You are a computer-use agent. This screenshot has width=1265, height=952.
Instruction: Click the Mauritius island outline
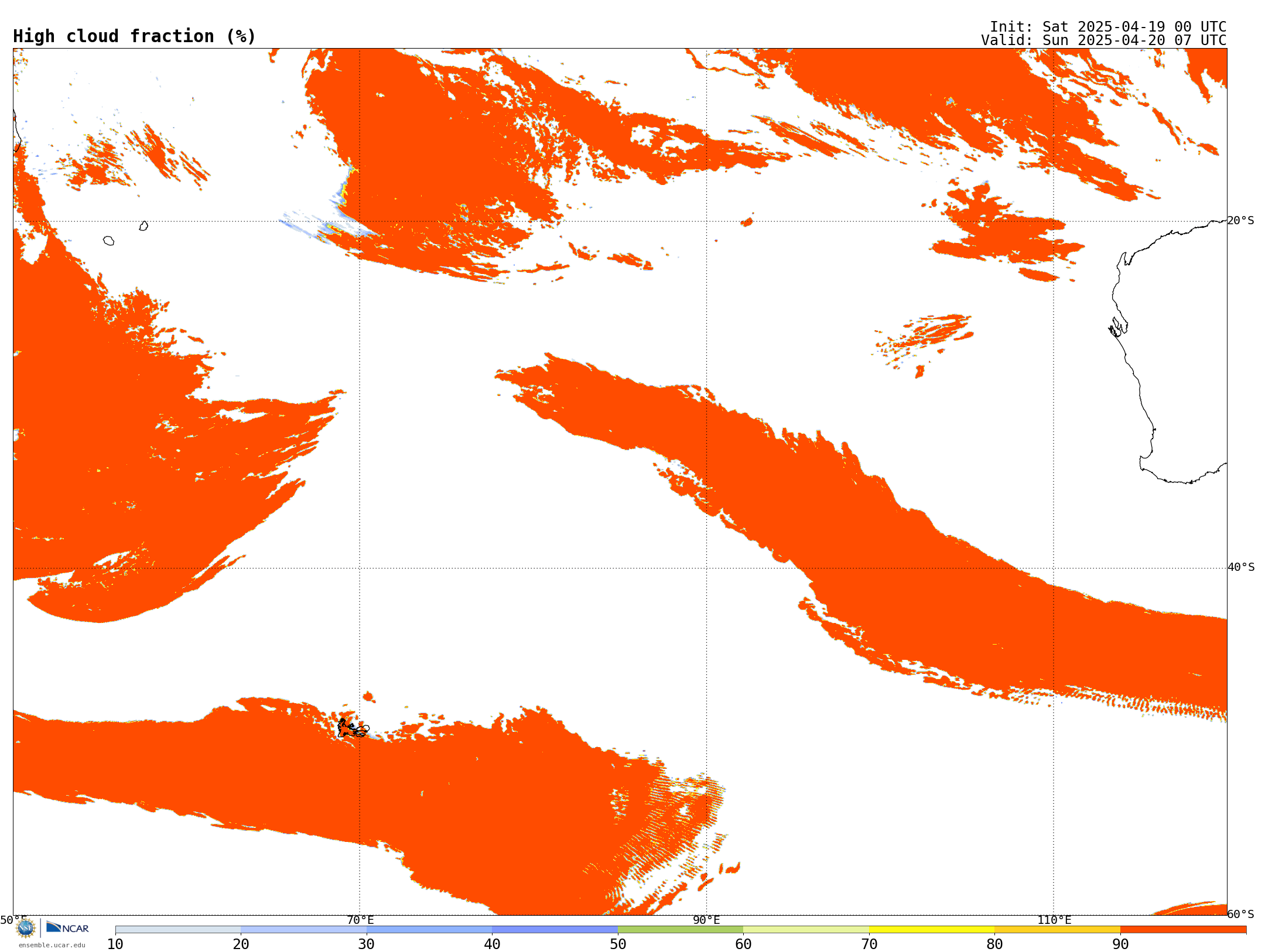point(143,226)
